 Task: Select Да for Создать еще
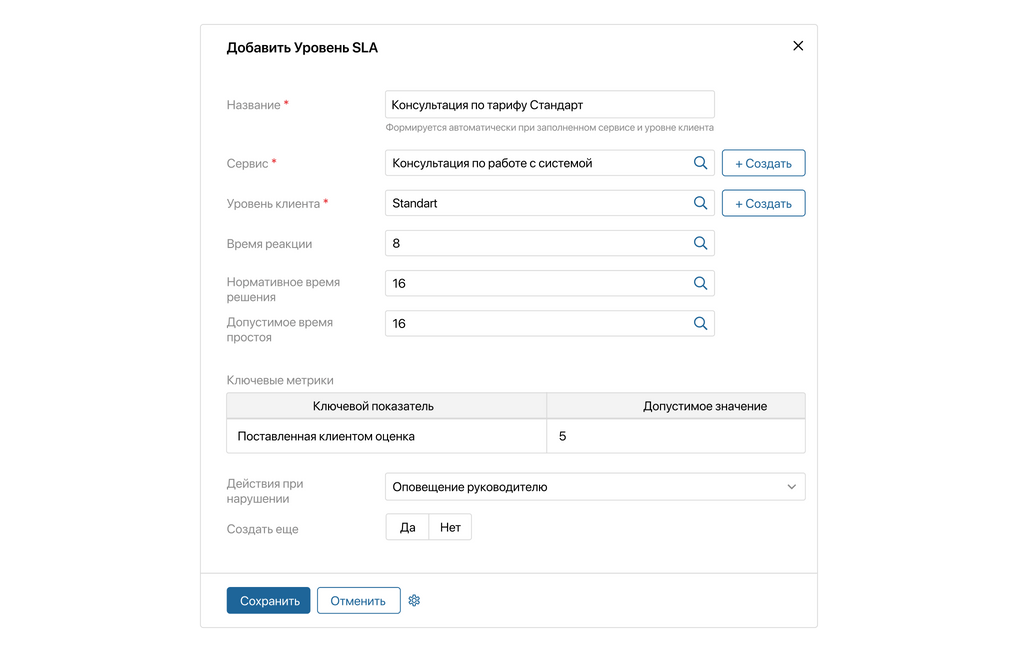point(407,527)
